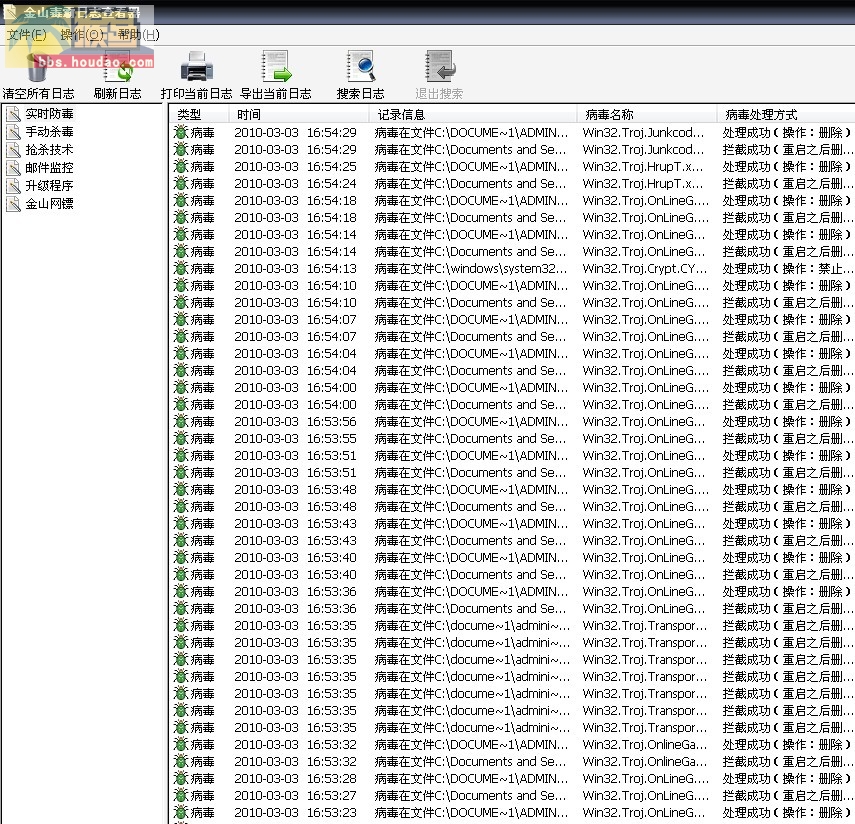Select record info of 16:54:07 Documents and Se row
Image resolution: width=855 pixels, height=824 pixels.
point(471,336)
